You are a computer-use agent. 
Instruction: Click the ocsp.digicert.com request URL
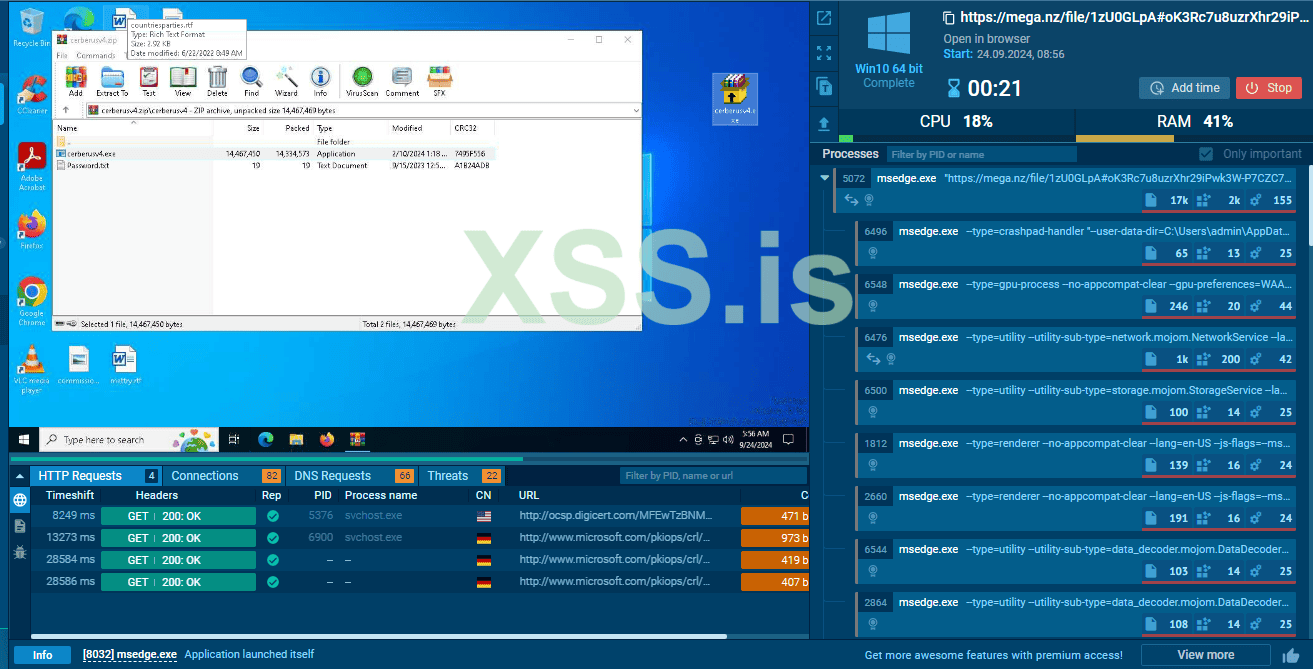(x=615, y=516)
